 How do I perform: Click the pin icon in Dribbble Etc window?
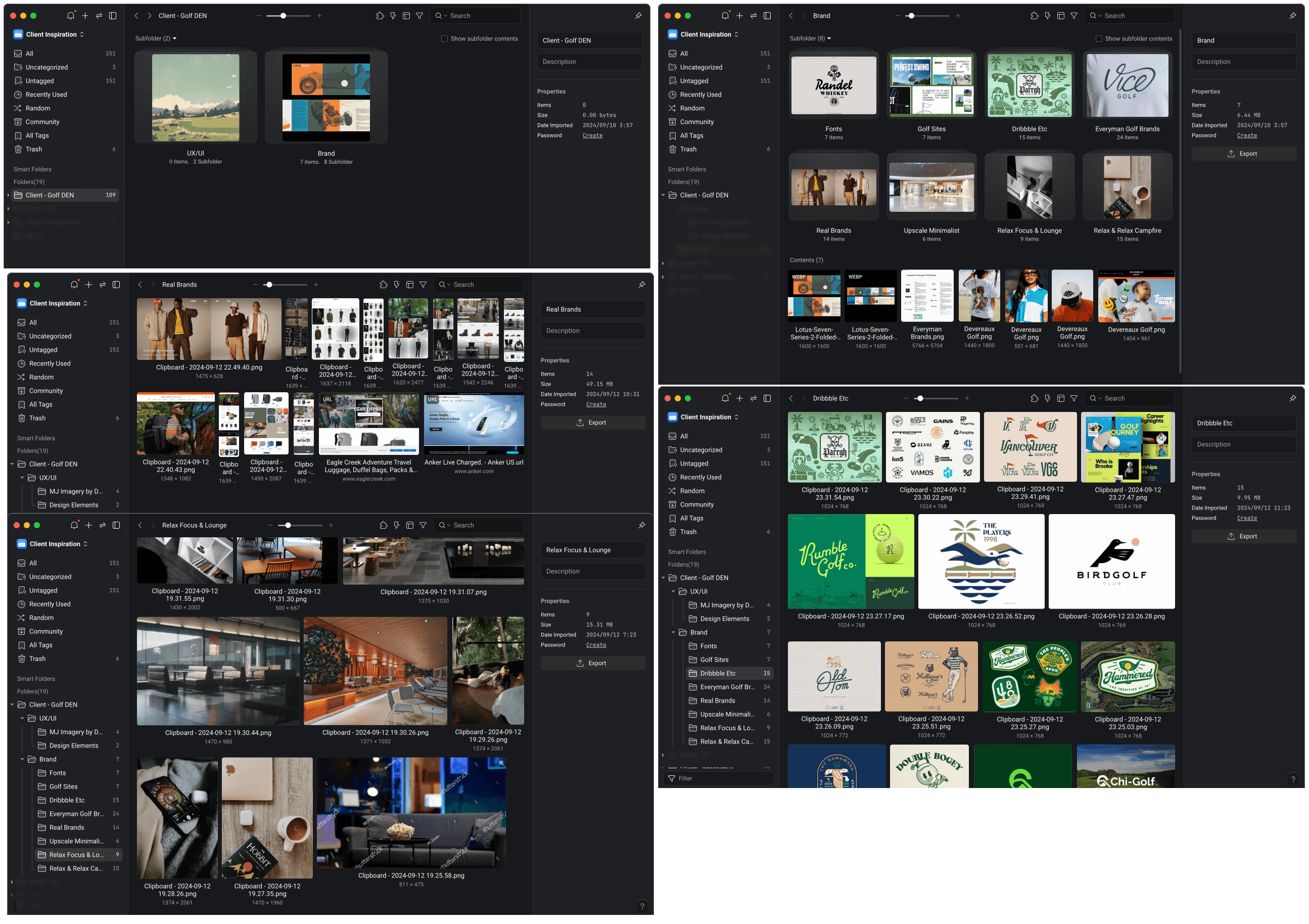[1292, 398]
